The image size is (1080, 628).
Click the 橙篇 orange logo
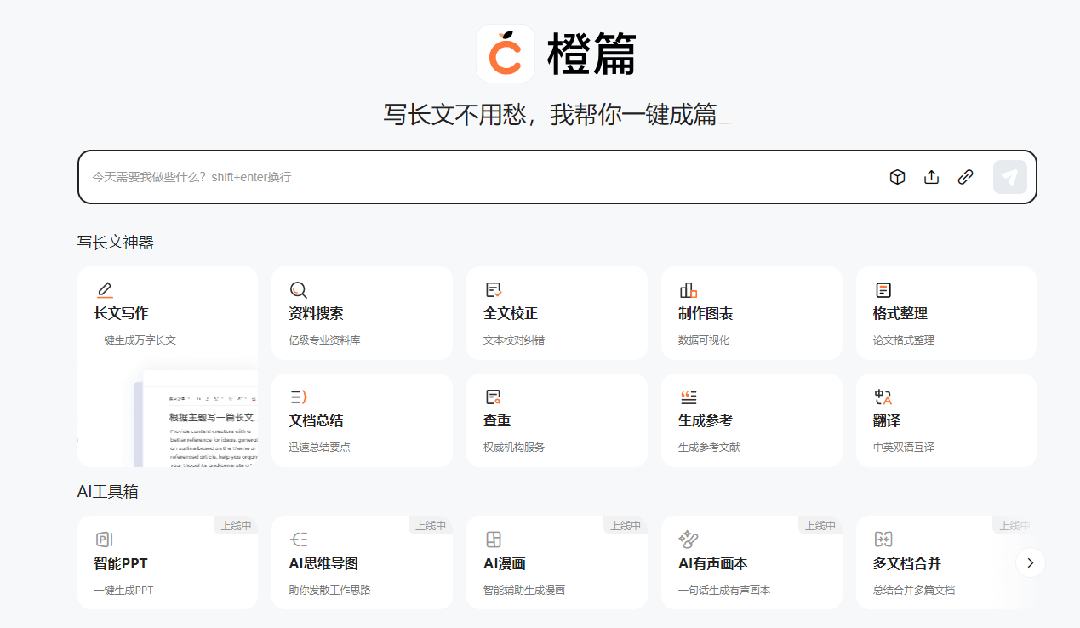point(506,54)
